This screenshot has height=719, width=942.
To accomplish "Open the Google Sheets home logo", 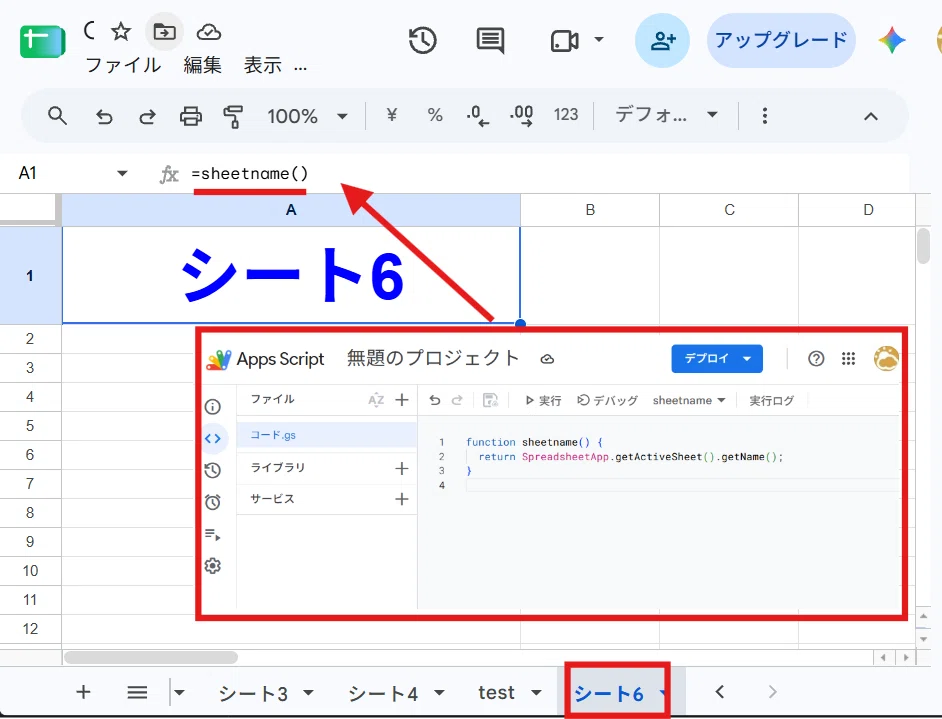I will click(x=42, y=41).
